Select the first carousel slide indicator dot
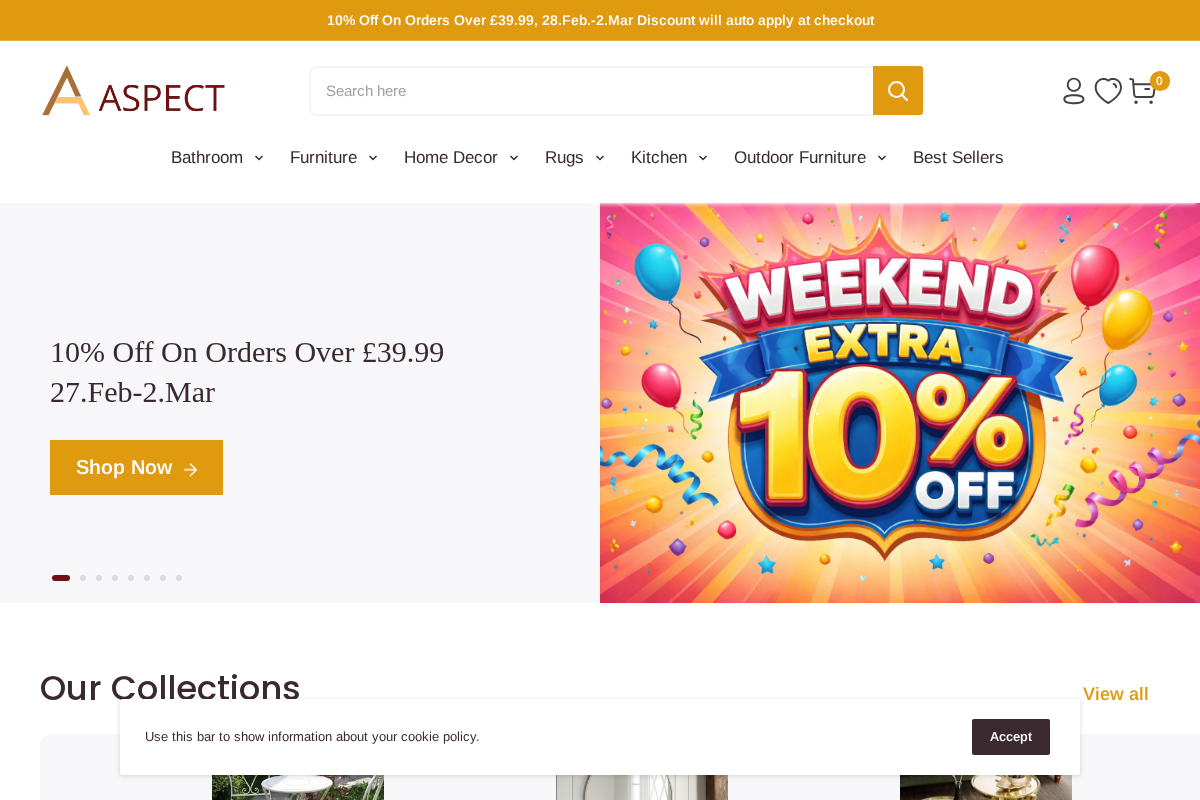The height and width of the screenshot is (800, 1200). coord(60,577)
